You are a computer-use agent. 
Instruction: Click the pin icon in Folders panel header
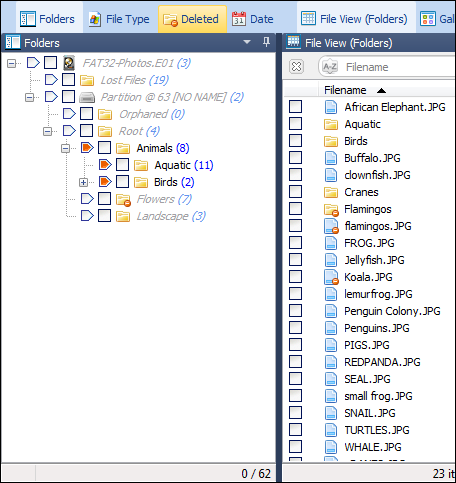266,42
